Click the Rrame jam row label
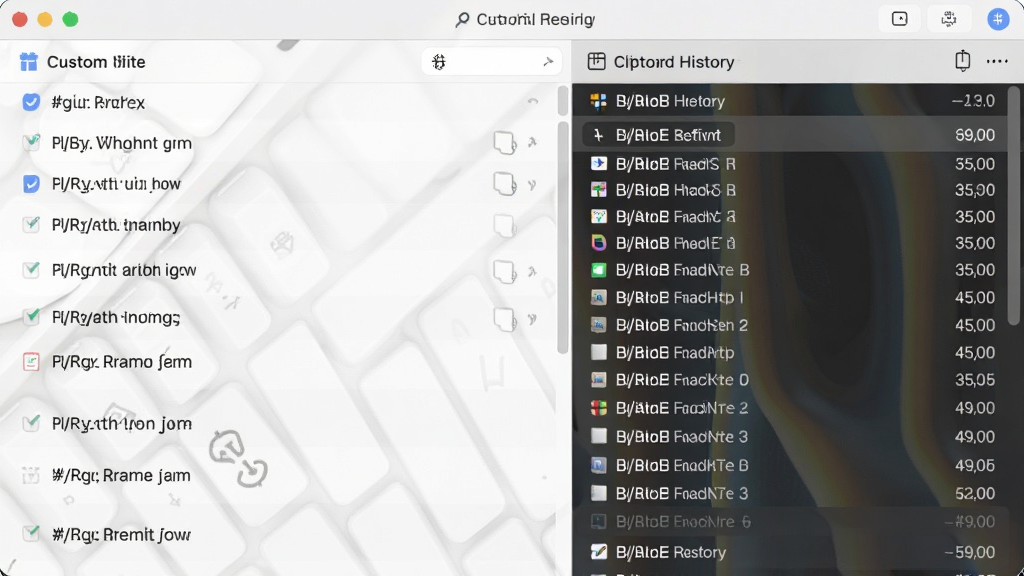 tap(121, 475)
